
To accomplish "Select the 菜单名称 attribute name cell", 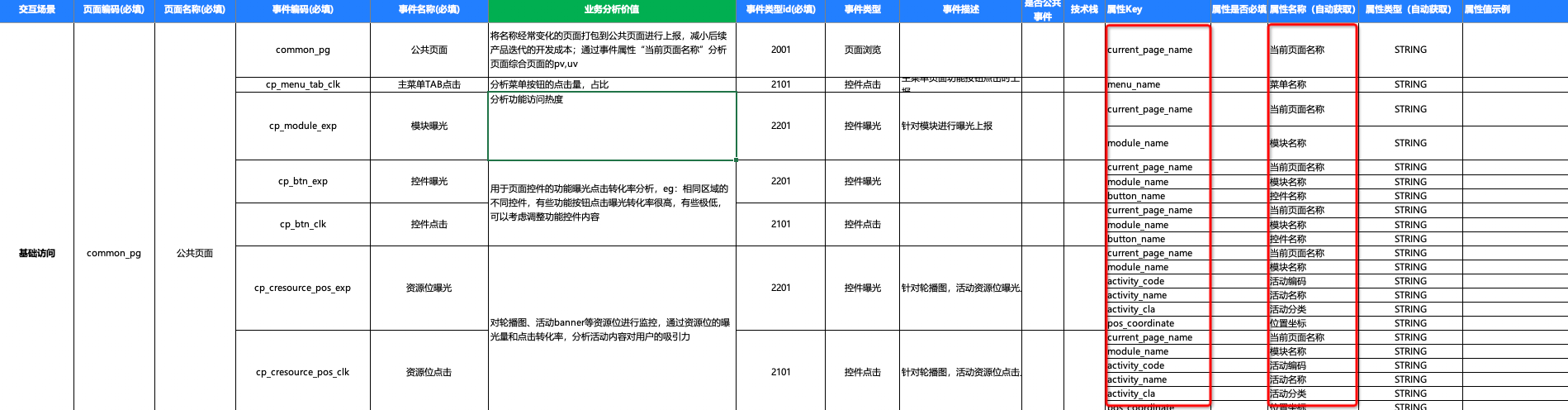I will [1312, 84].
